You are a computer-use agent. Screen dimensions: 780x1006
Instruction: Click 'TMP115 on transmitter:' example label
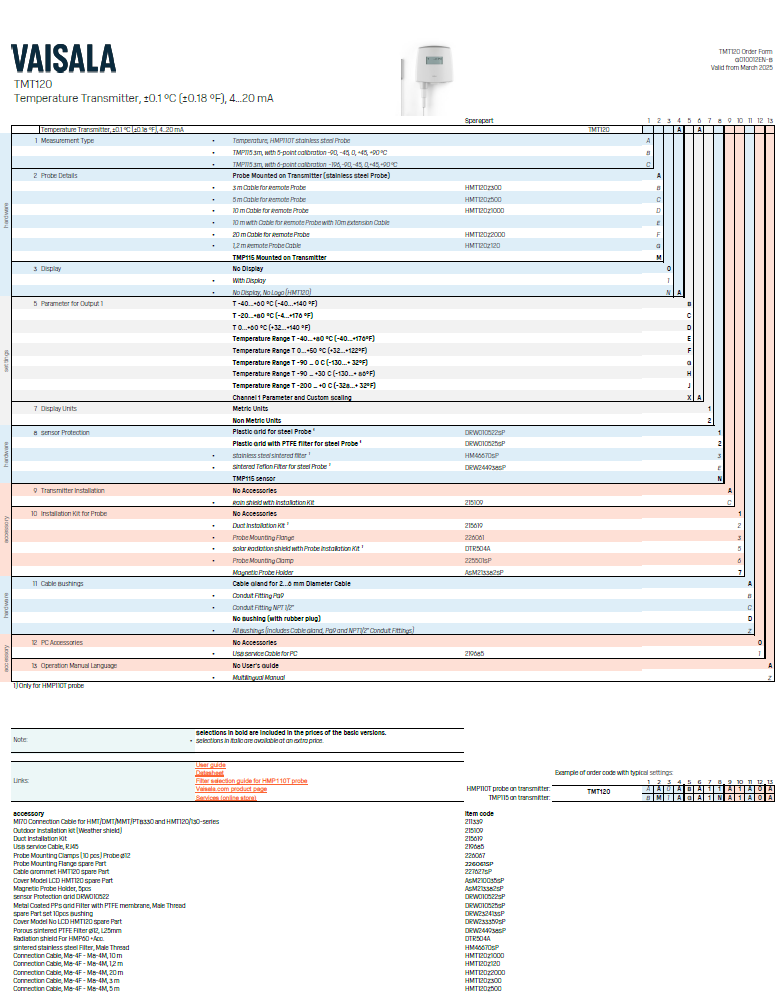(x=519, y=797)
